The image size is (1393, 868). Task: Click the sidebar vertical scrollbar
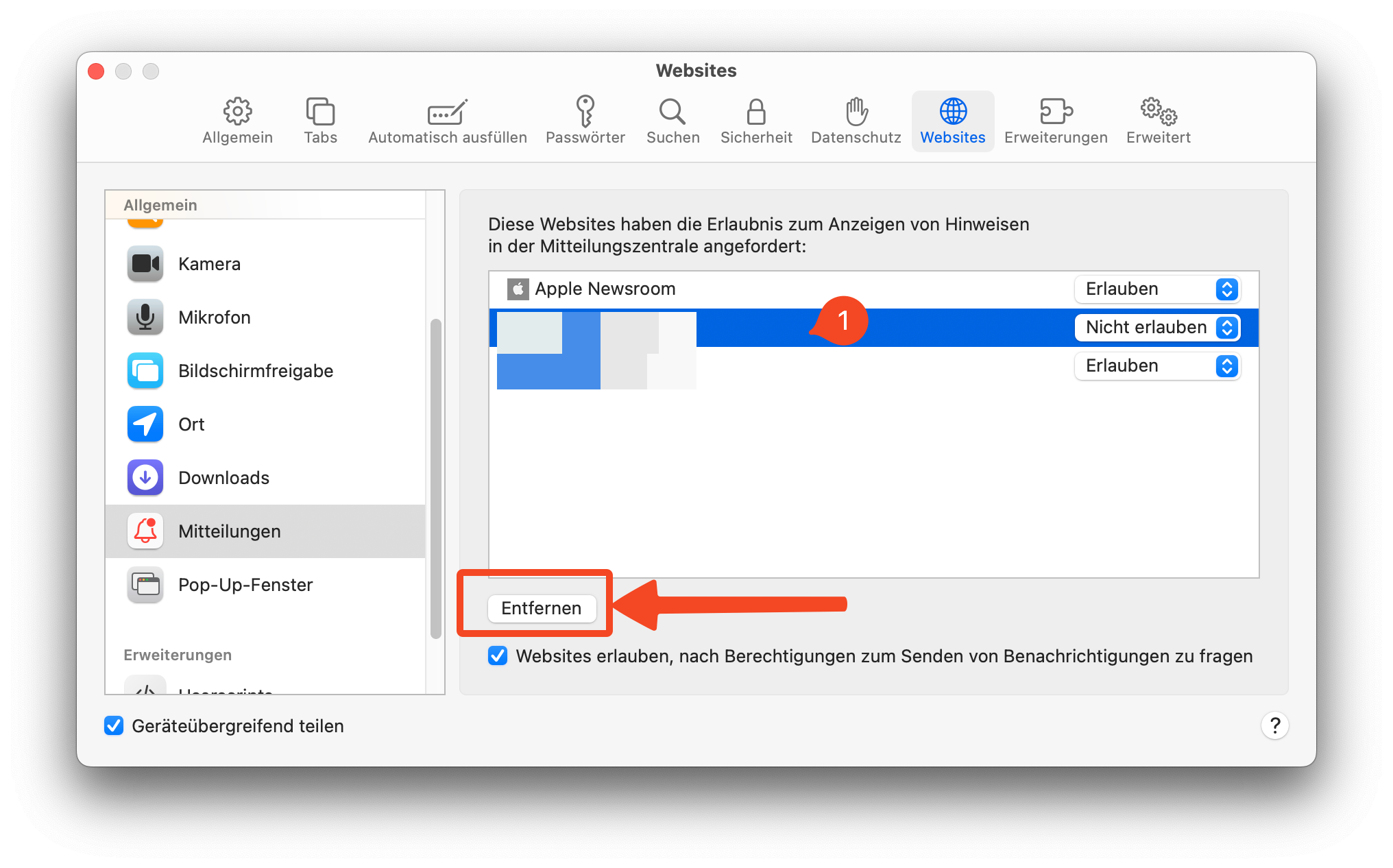[435, 480]
